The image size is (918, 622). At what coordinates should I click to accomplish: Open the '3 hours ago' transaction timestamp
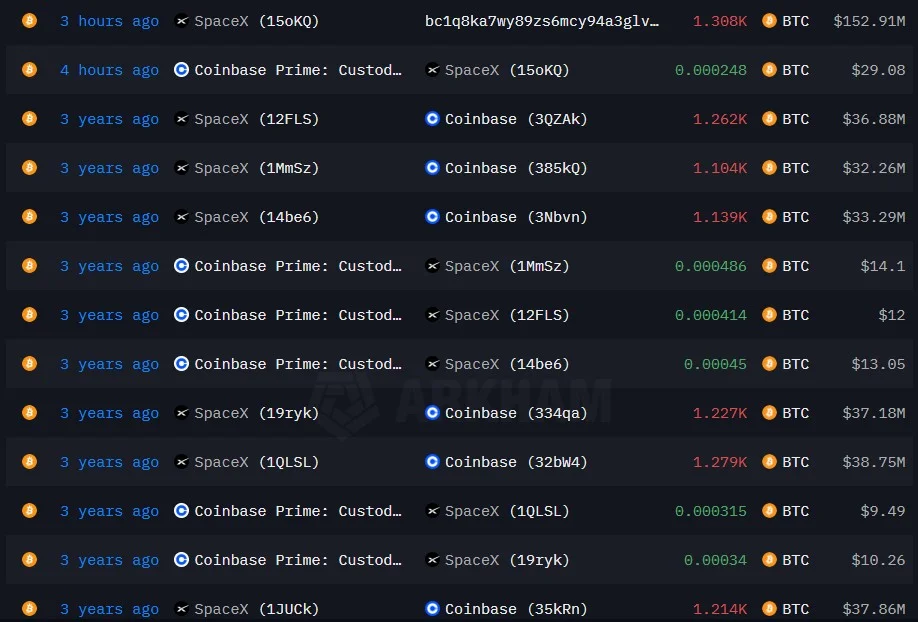(x=109, y=21)
